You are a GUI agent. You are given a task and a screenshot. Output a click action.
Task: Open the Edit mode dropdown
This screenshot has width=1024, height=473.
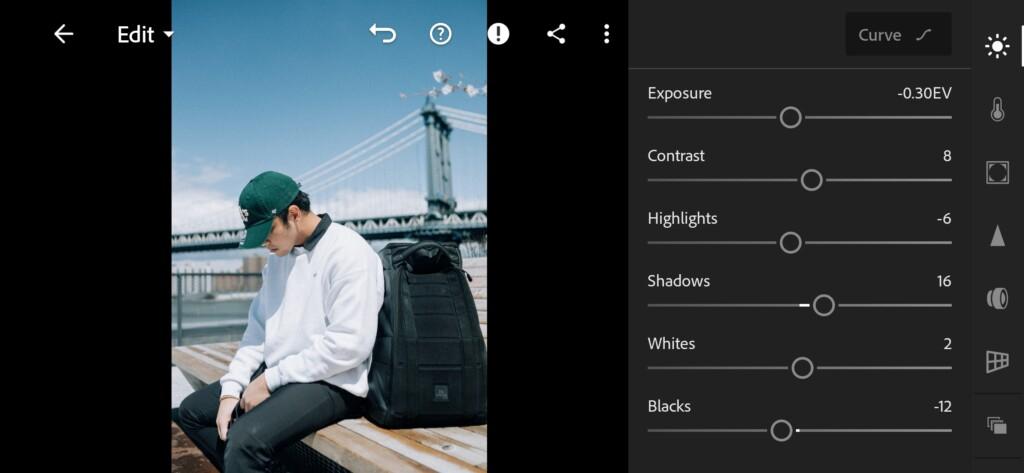[x=146, y=35]
